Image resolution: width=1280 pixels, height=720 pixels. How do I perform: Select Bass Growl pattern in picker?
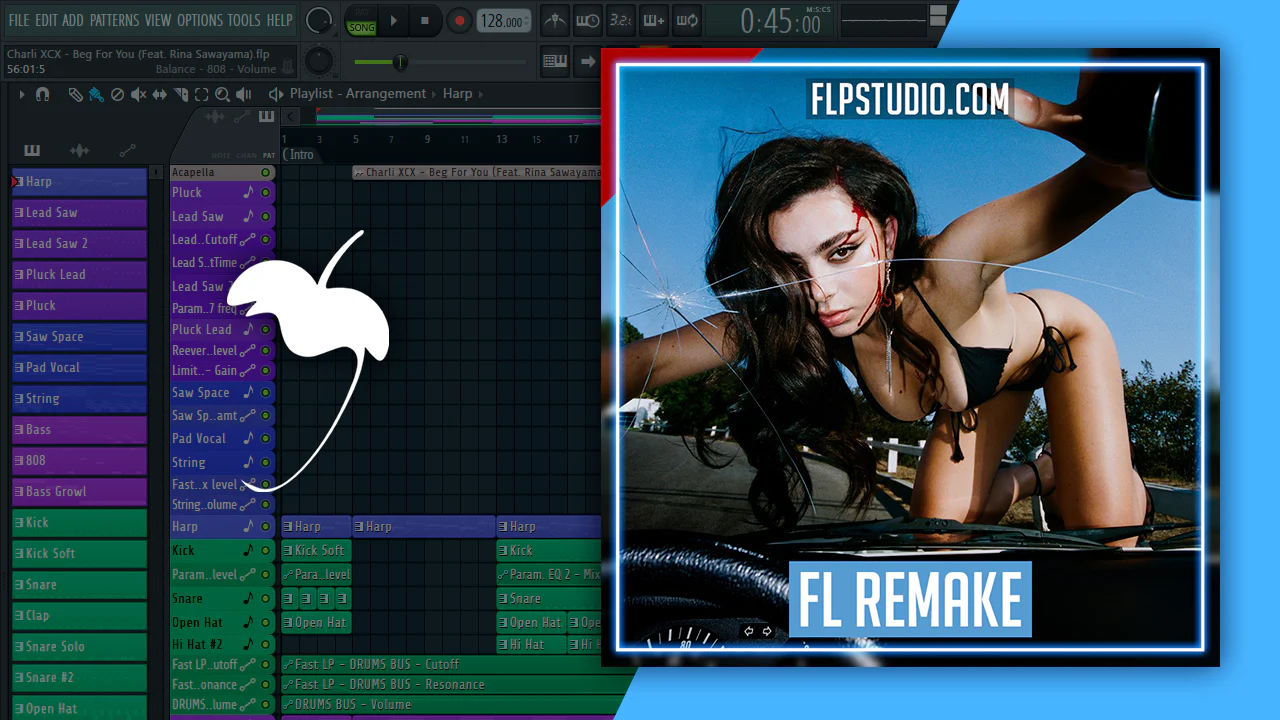pos(79,492)
